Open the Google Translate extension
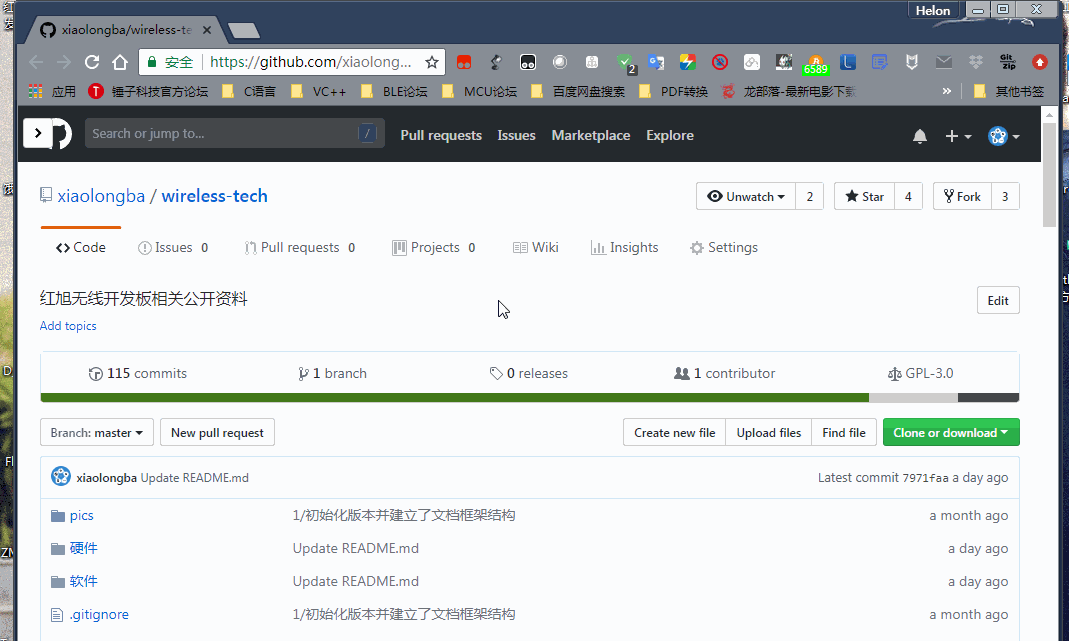1069x641 pixels. point(656,62)
